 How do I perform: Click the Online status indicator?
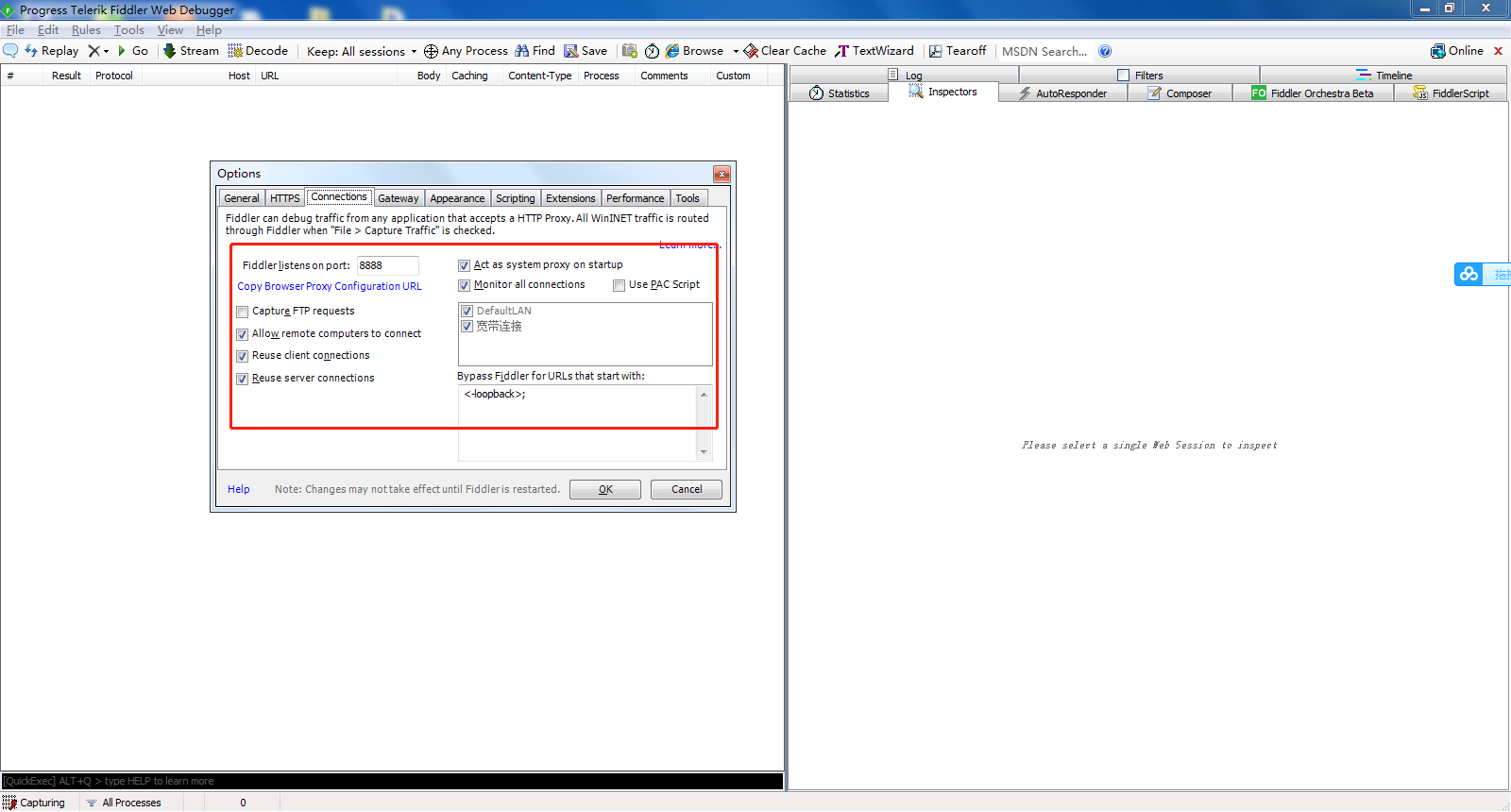pos(1457,51)
